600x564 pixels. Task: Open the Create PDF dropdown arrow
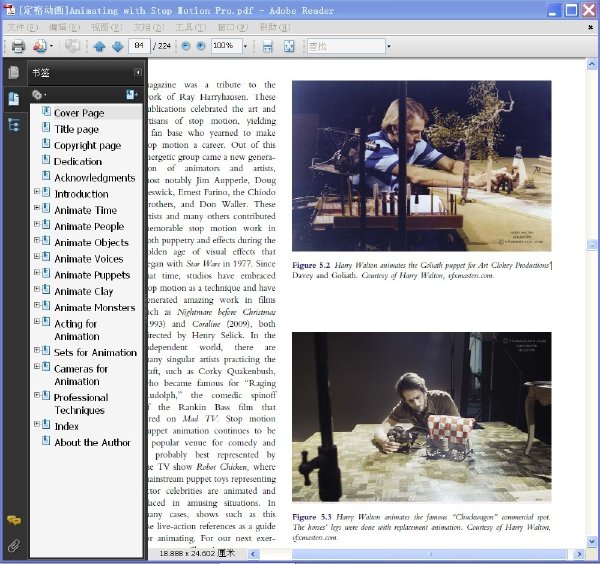point(51,46)
